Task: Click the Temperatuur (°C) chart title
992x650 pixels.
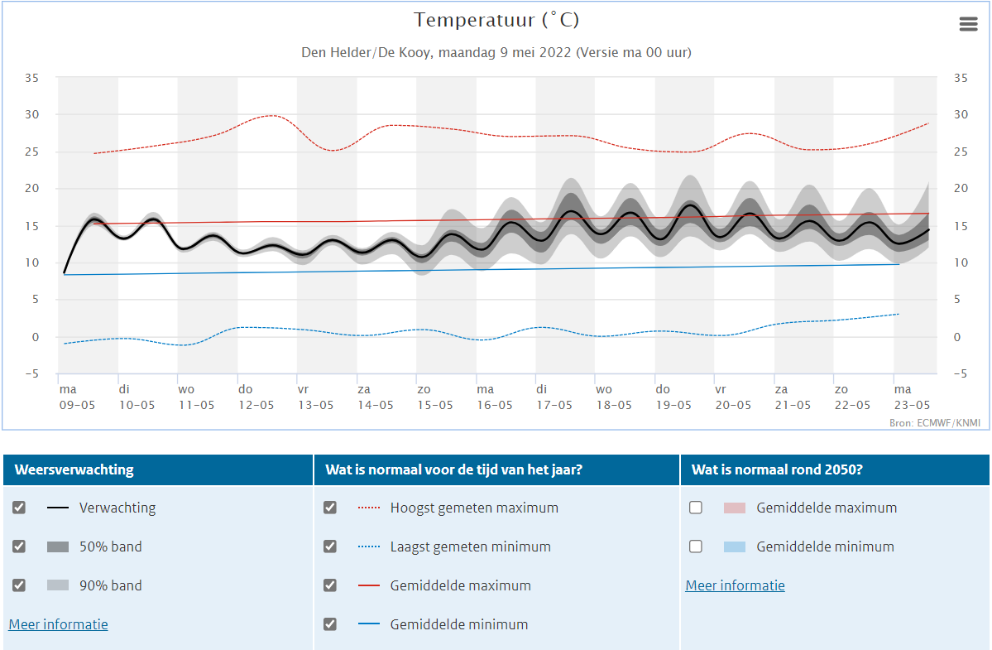Action: click(496, 20)
